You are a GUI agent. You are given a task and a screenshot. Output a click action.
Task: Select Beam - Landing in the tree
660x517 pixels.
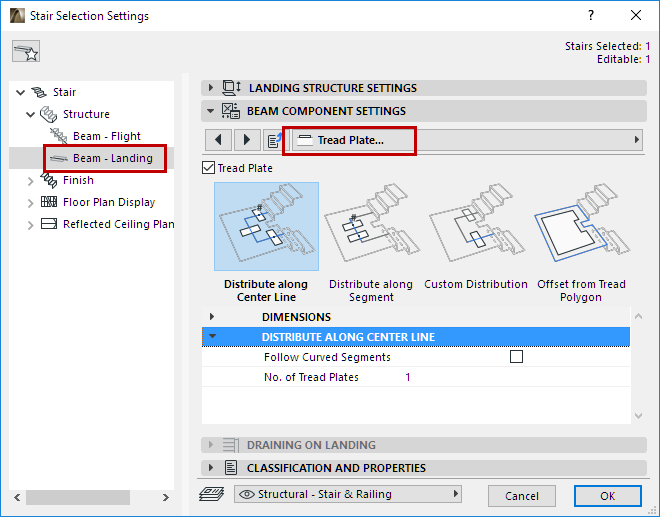pos(113,158)
